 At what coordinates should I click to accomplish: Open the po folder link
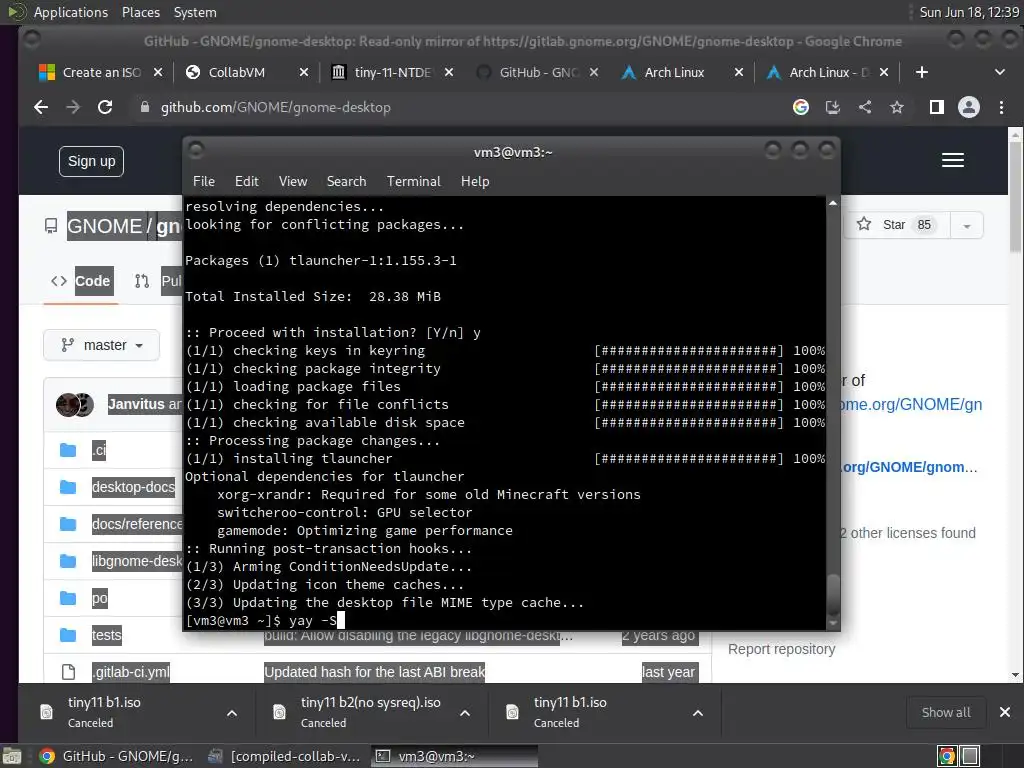pos(99,598)
